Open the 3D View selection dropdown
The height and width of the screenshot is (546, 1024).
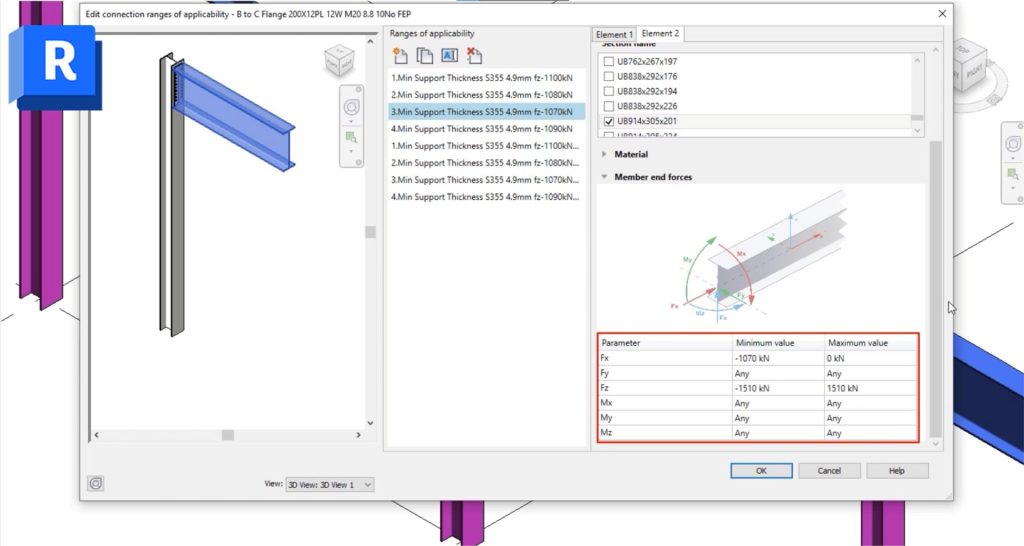point(330,485)
